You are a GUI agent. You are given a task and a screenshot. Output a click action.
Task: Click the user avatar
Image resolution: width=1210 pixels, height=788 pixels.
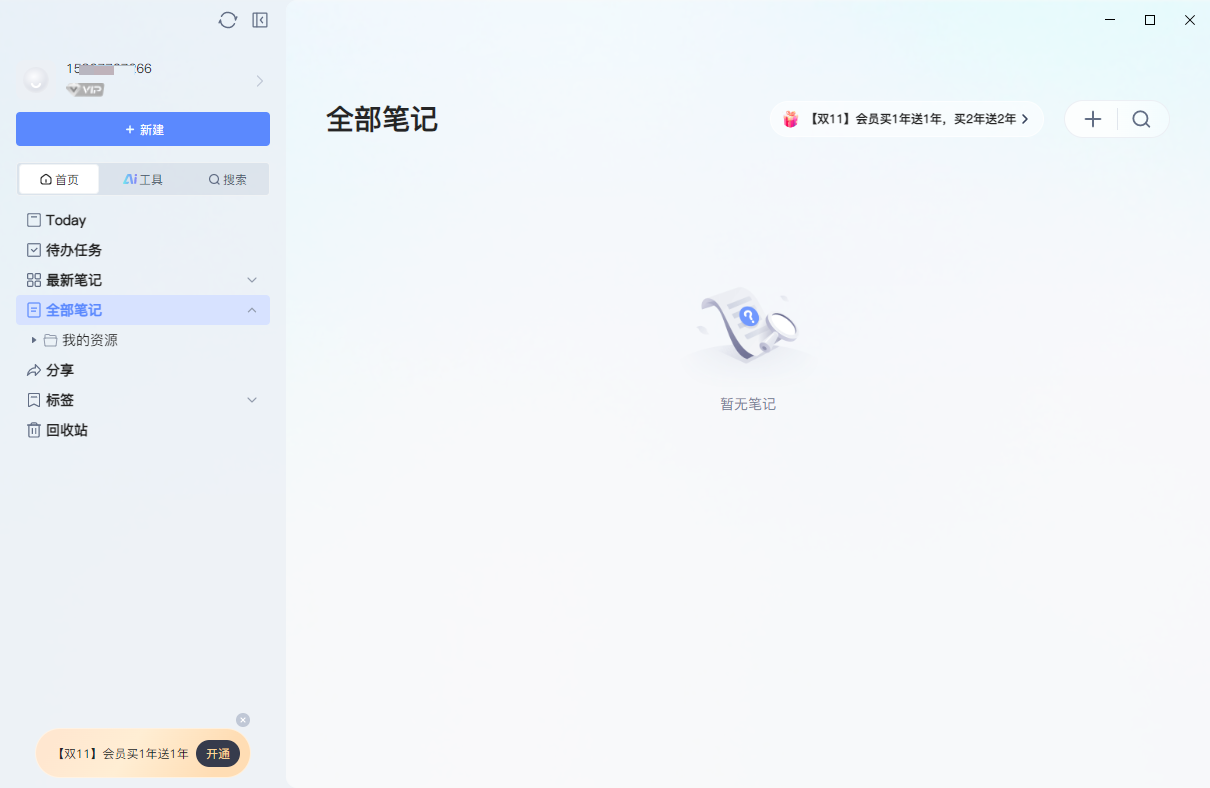(35, 79)
